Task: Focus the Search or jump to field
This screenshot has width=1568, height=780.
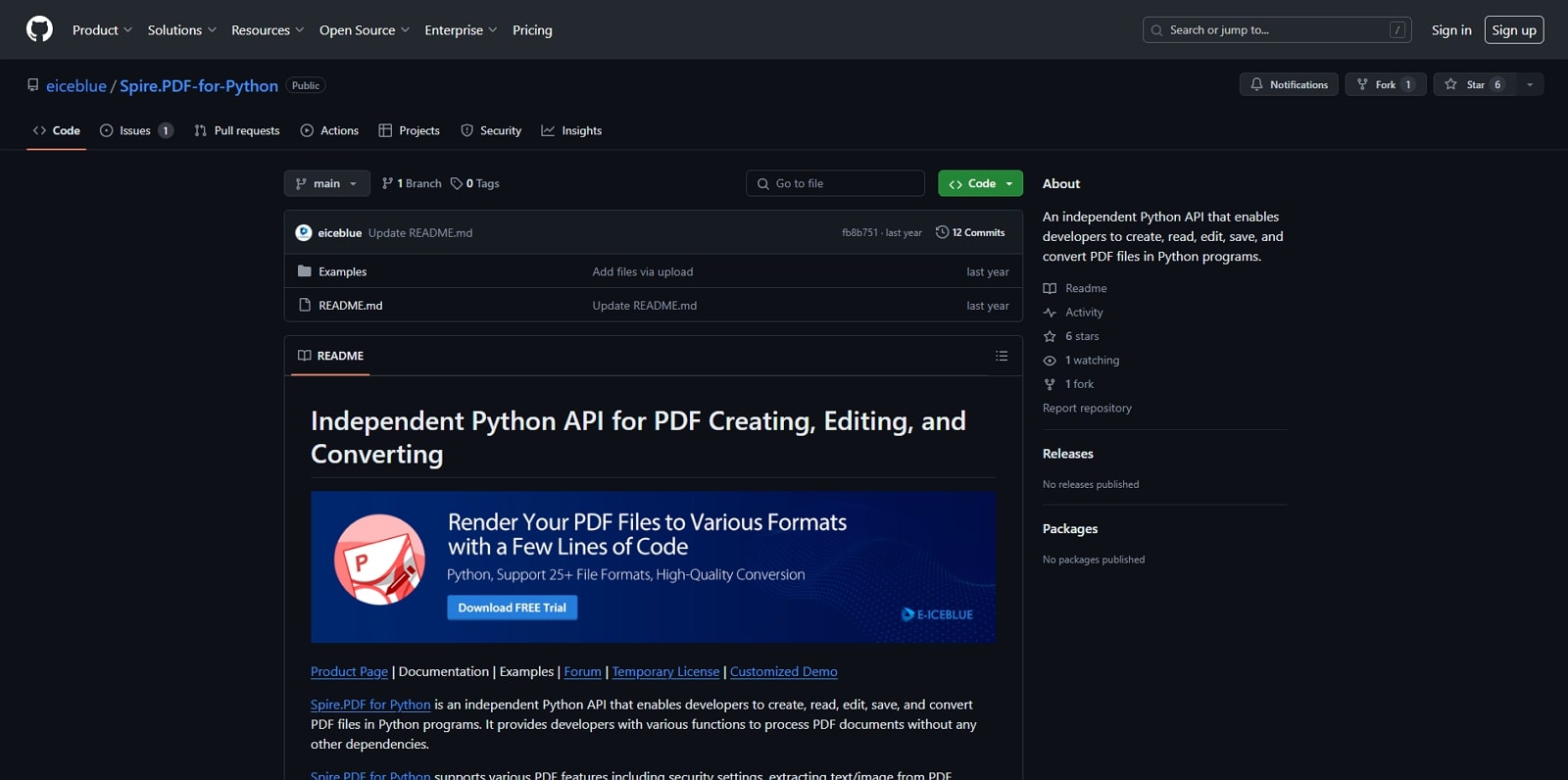Action: coord(1277,30)
